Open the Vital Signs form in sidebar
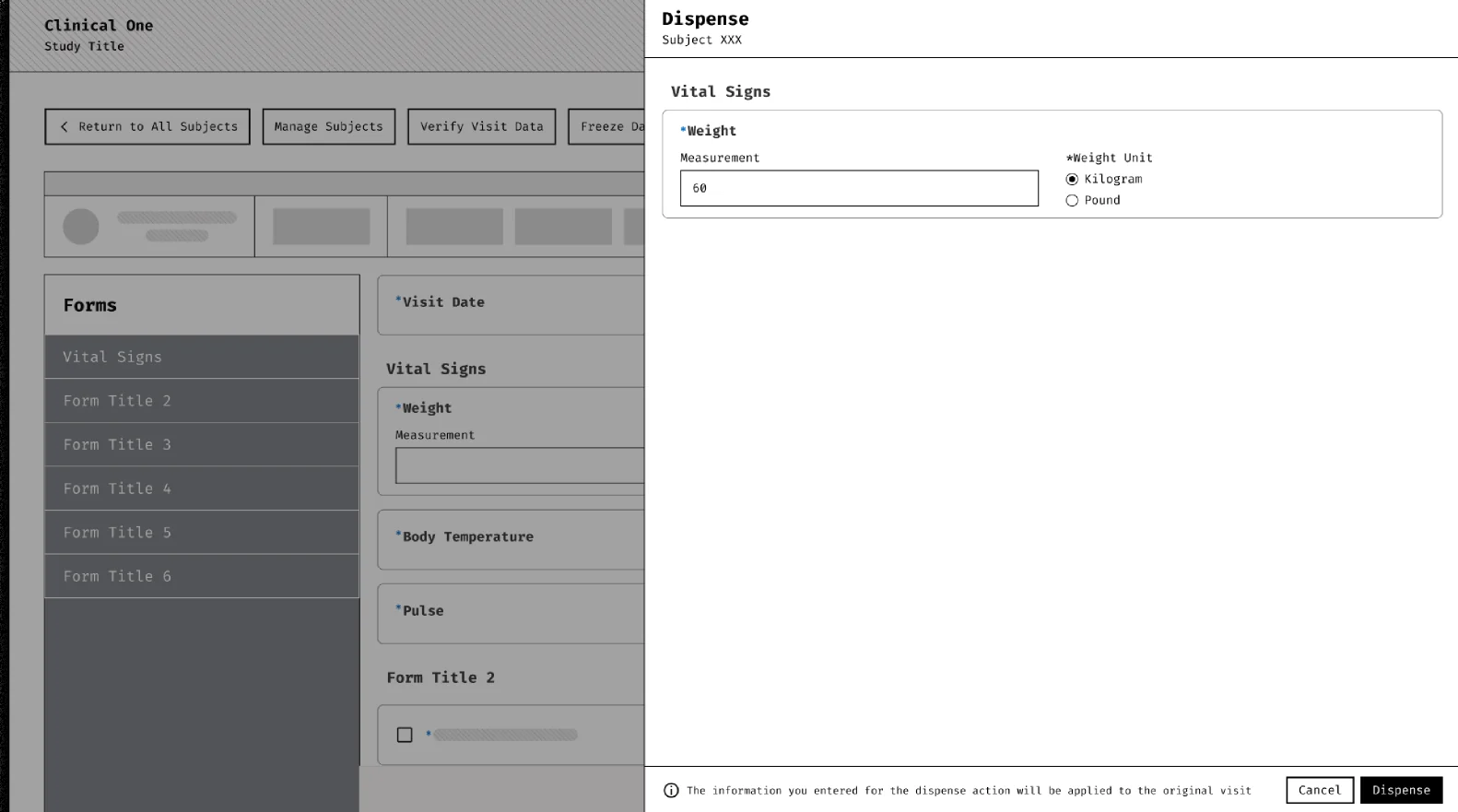 202,357
